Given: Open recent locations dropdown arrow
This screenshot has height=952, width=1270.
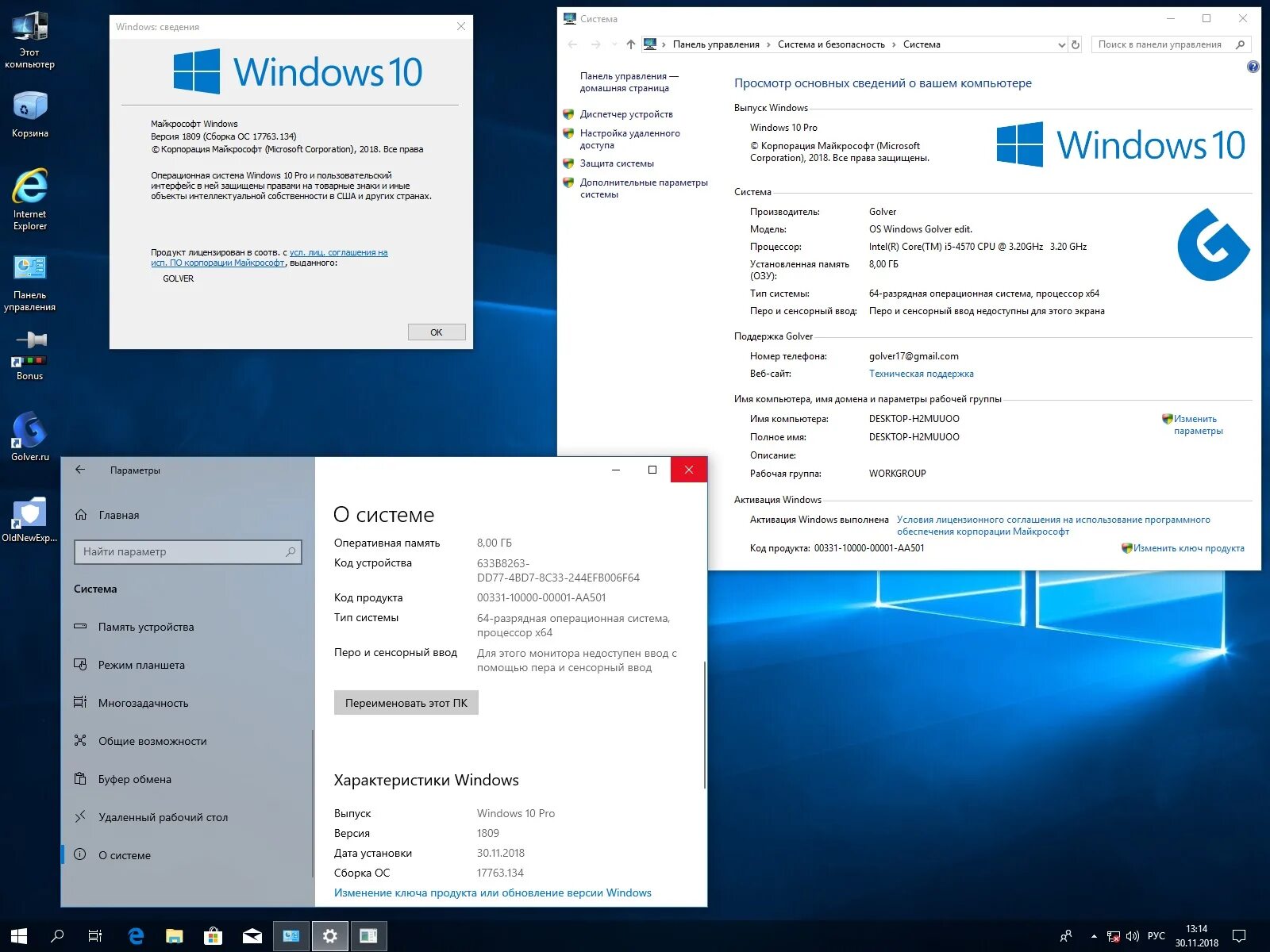Looking at the screenshot, I should pyautogui.click(x=614, y=44).
